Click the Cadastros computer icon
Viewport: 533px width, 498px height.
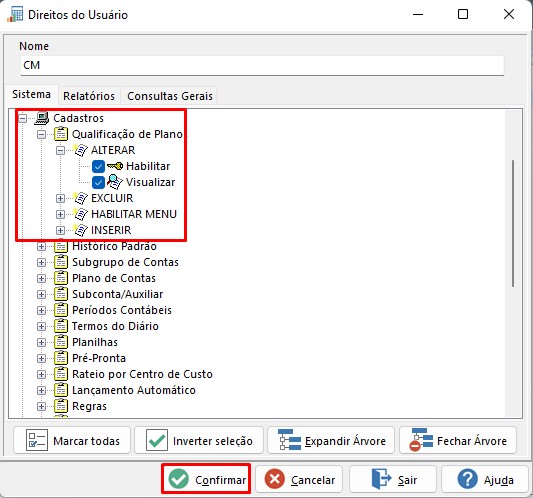click(x=42, y=118)
